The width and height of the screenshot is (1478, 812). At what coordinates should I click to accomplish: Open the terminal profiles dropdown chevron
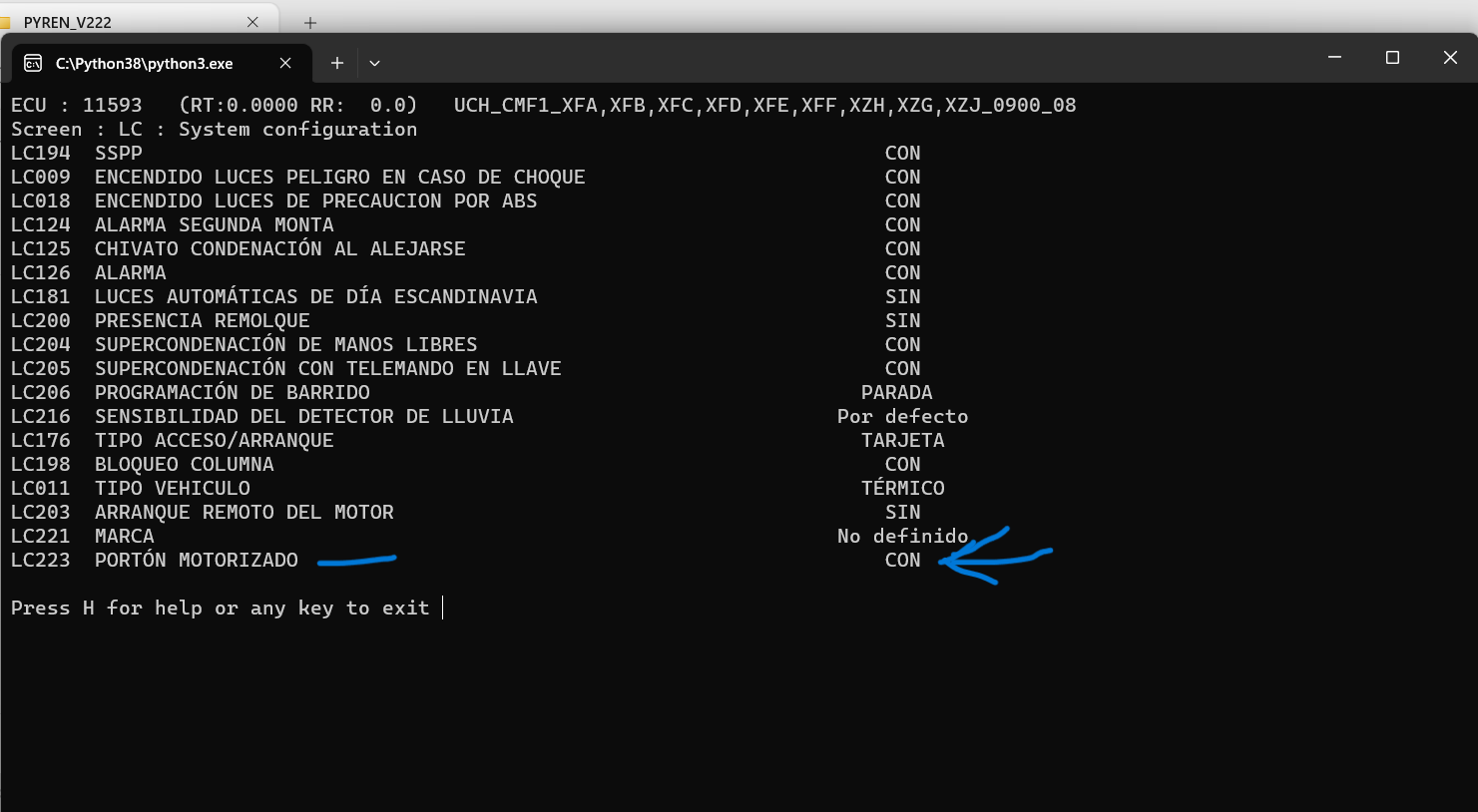pyautogui.click(x=374, y=63)
